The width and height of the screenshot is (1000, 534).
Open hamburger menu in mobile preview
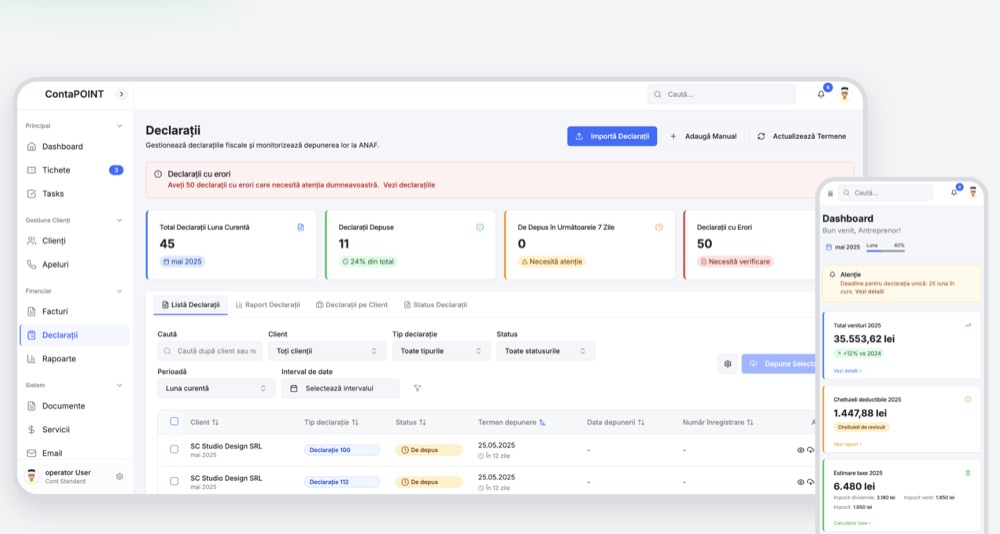click(x=830, y=193)
